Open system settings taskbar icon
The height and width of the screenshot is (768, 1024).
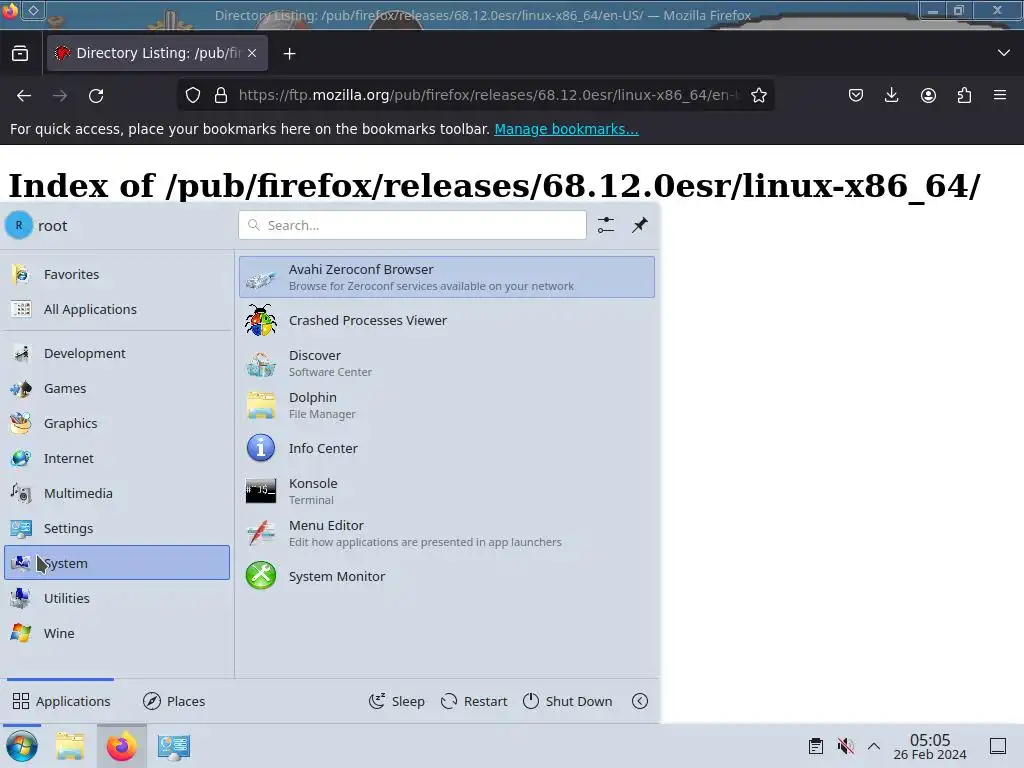[174, 746]
